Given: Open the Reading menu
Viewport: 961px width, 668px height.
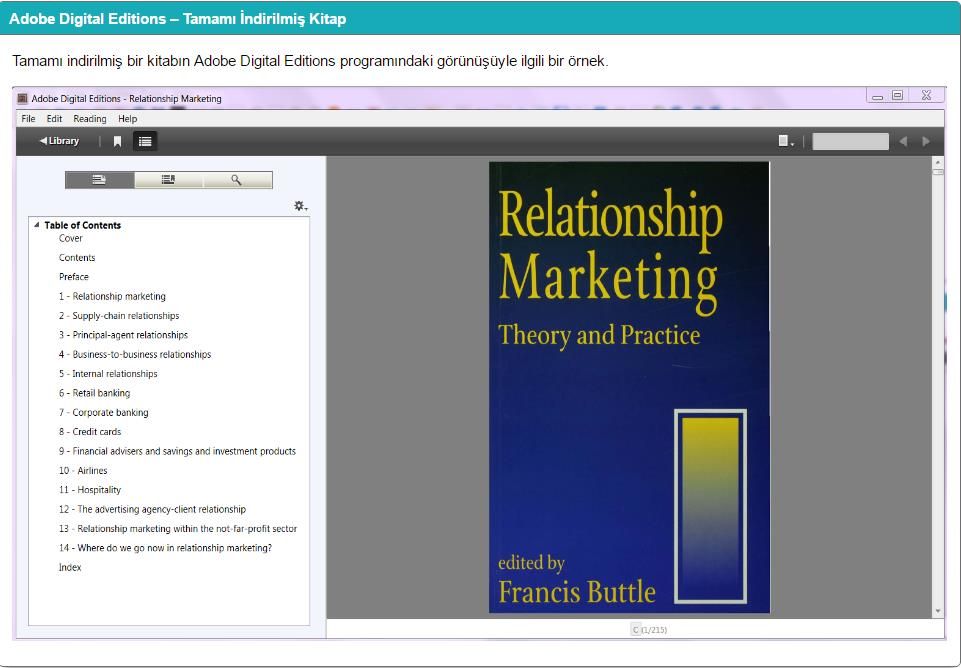Looking at the screenshot, I should (x=89, y=119).
